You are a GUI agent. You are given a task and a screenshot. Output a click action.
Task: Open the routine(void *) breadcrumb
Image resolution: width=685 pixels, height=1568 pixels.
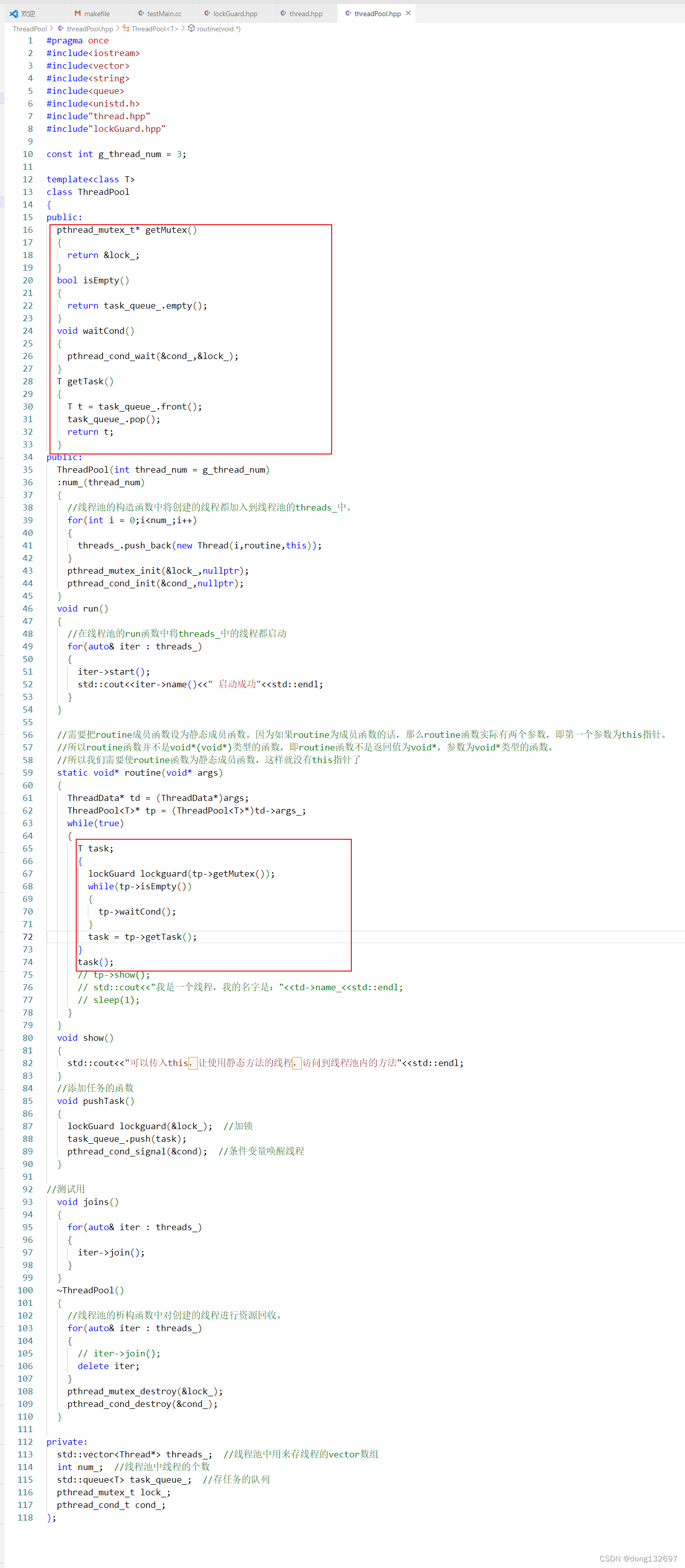pos(219,29)
